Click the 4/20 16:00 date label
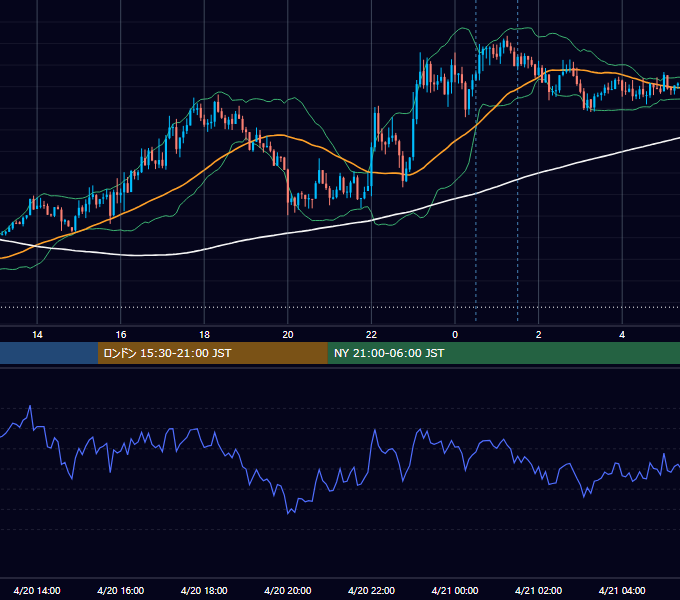Image resolution: width=680 pixels, height=600 pixels. tap(121, 590)
